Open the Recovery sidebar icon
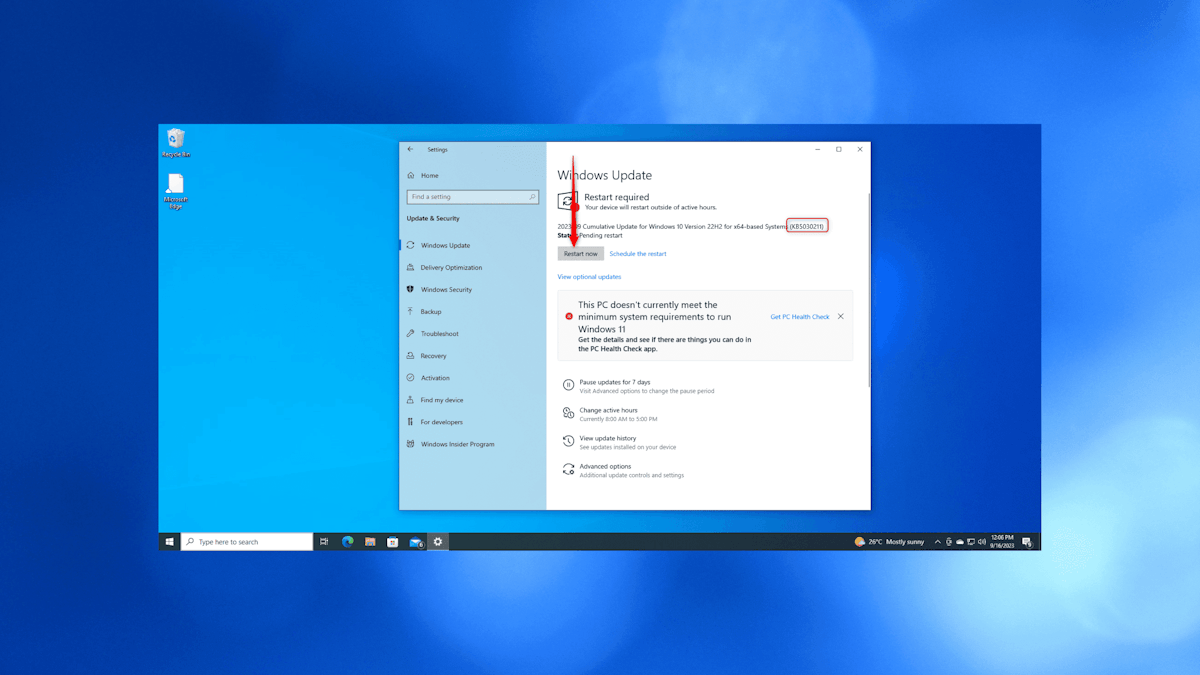 point(409,355)
